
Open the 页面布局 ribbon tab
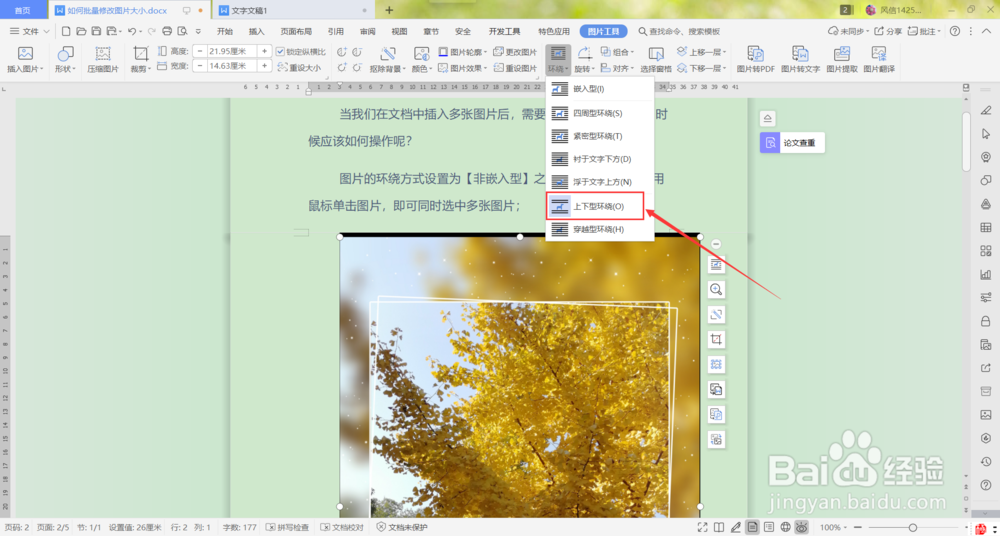[296, 31]
